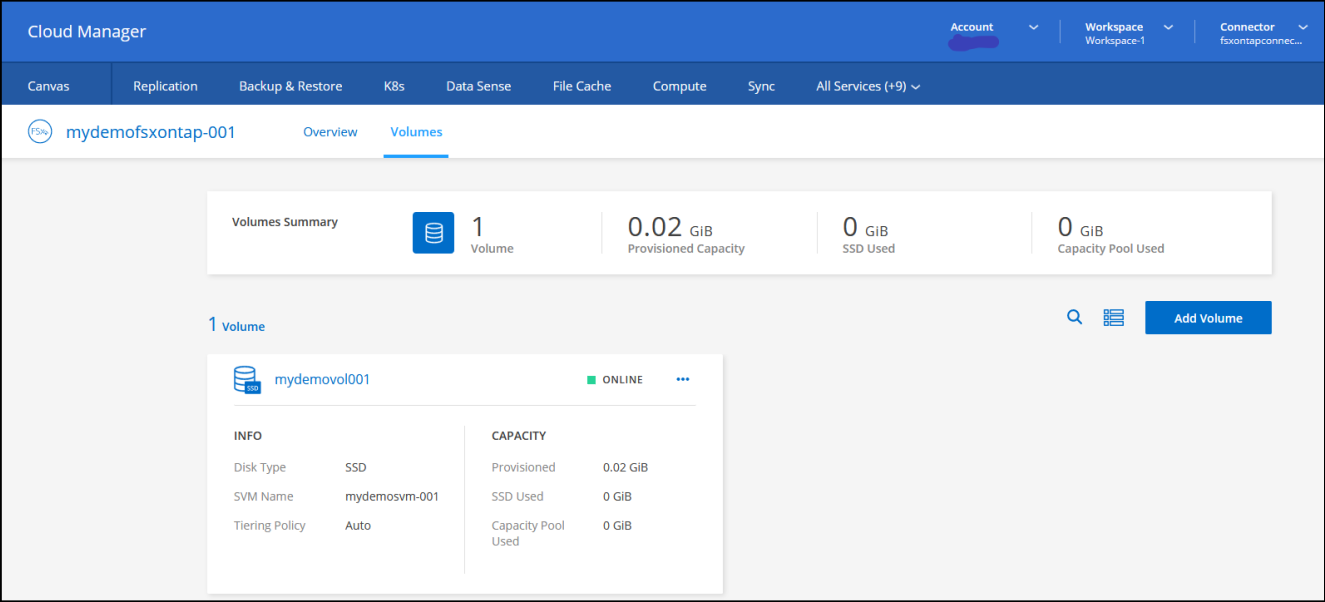
Task: Open the three-dot menu for mydemovol001
Action: [x=683, y=379]
